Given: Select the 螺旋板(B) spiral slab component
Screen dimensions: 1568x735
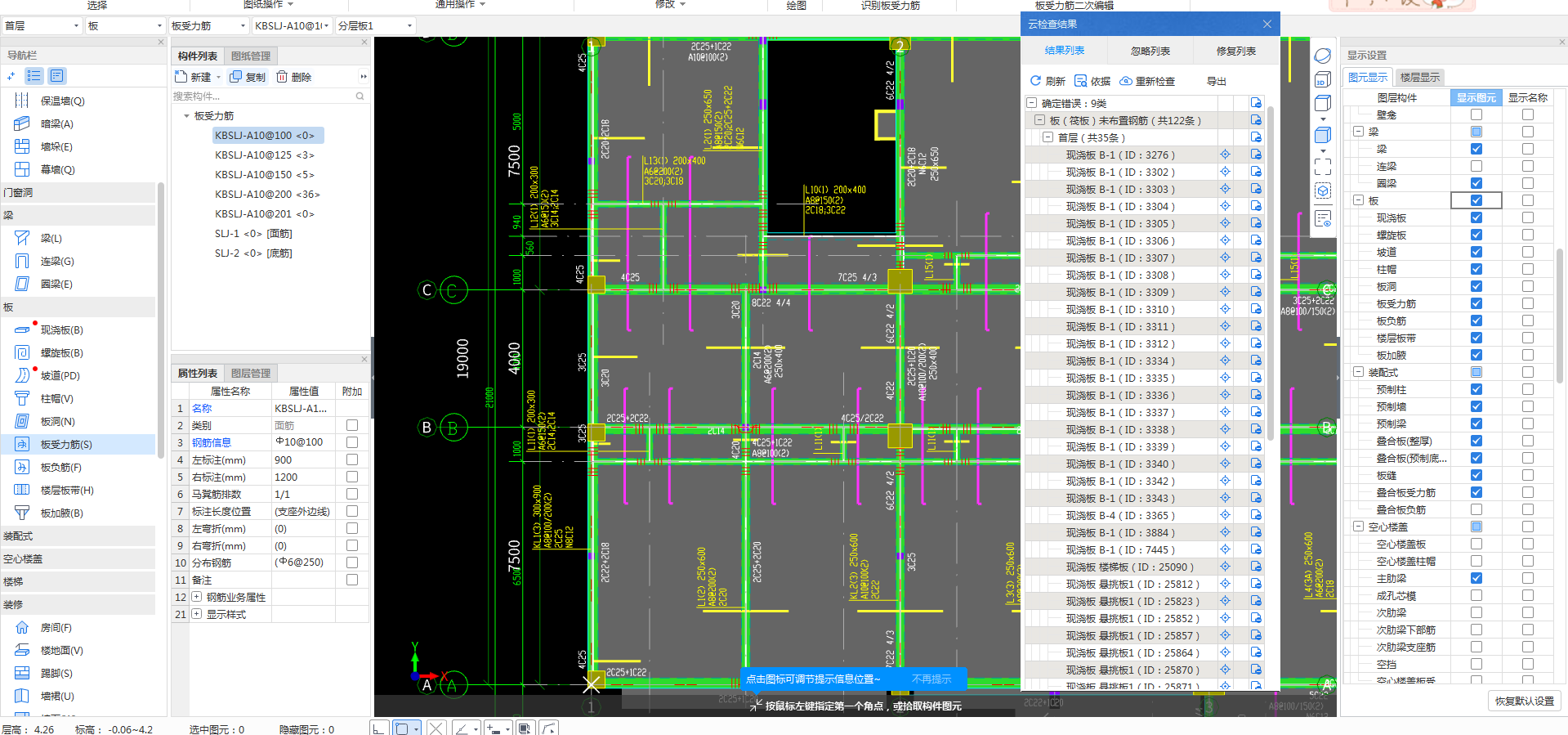Looking at the screenshot, I should [x=61, y=353].
